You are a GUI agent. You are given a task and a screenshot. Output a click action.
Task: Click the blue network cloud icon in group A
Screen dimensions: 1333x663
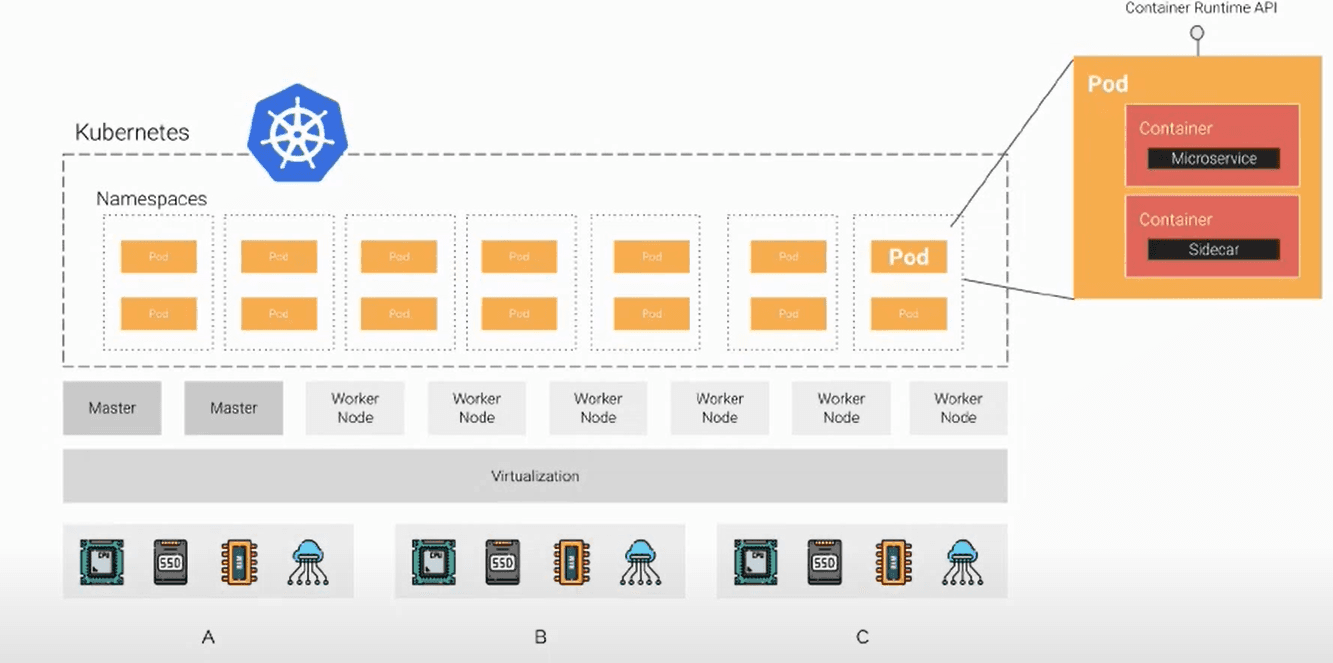(x=308, y=562)
